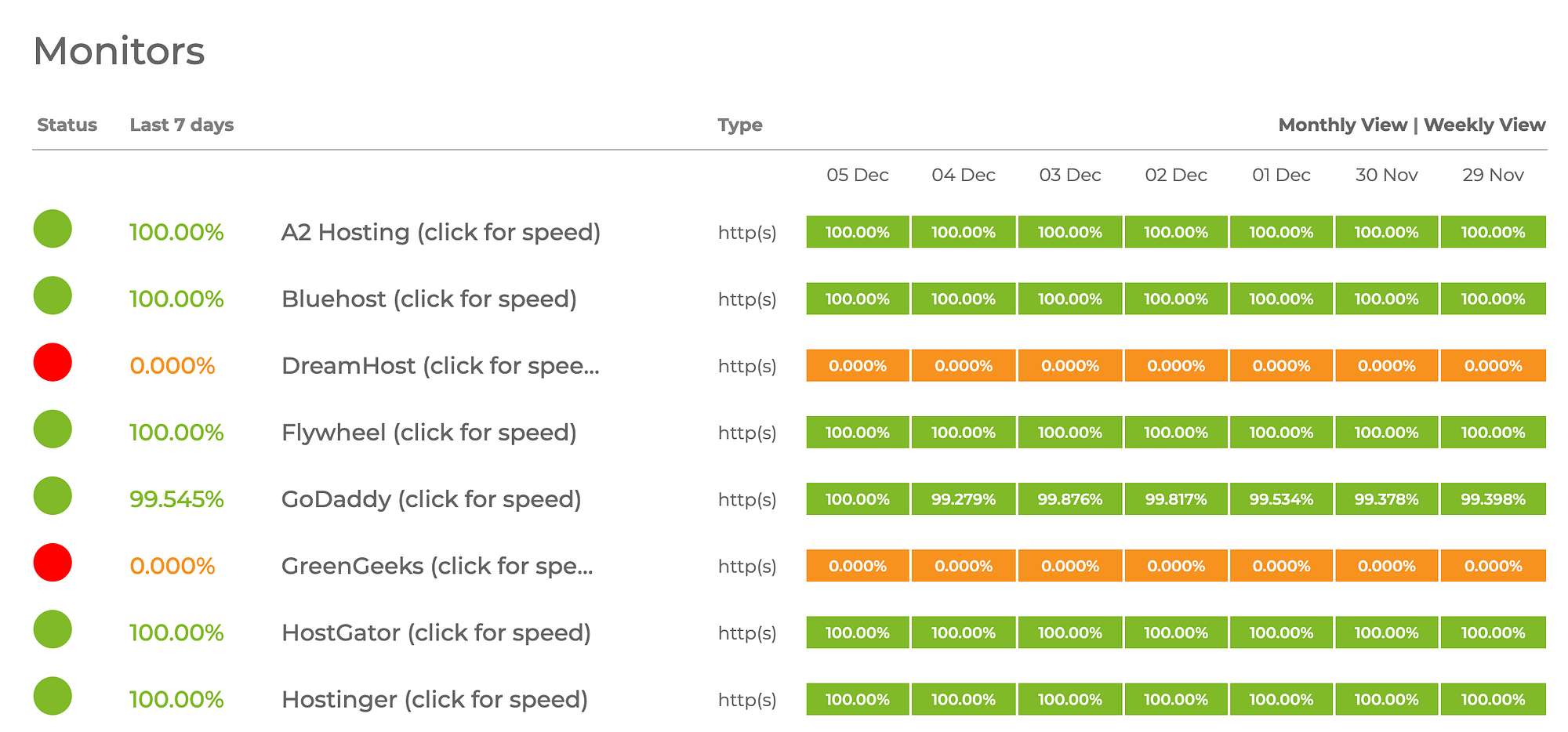Image resolution: width=1568 pixels, height=732 pixels.
Task: Open the DreamHost monitor link
Action: 440,366
